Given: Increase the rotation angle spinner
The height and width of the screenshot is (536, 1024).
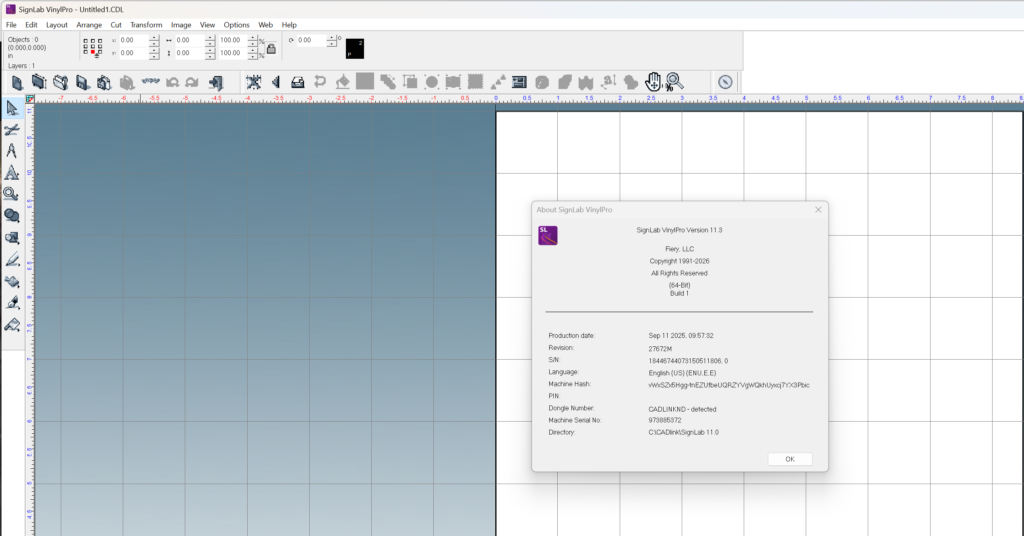Looking at the screenshot, I should coord(332,37).
